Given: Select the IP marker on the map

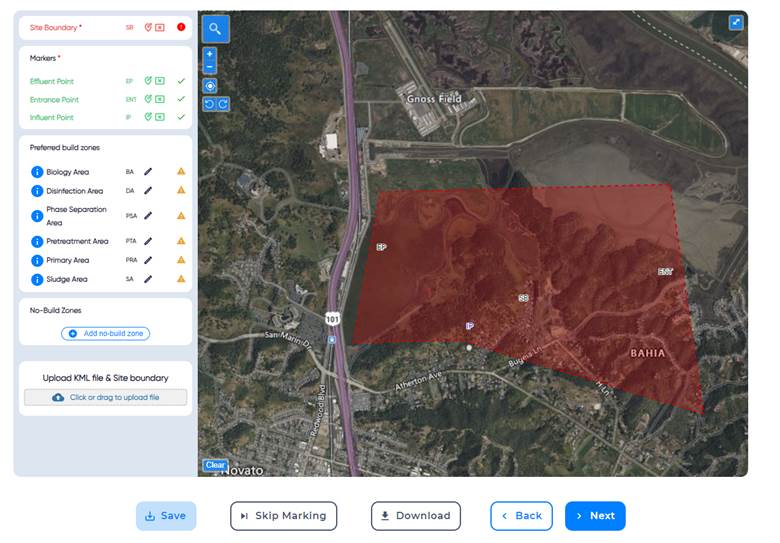Looking at the screenshot, I should pos(470,326).
